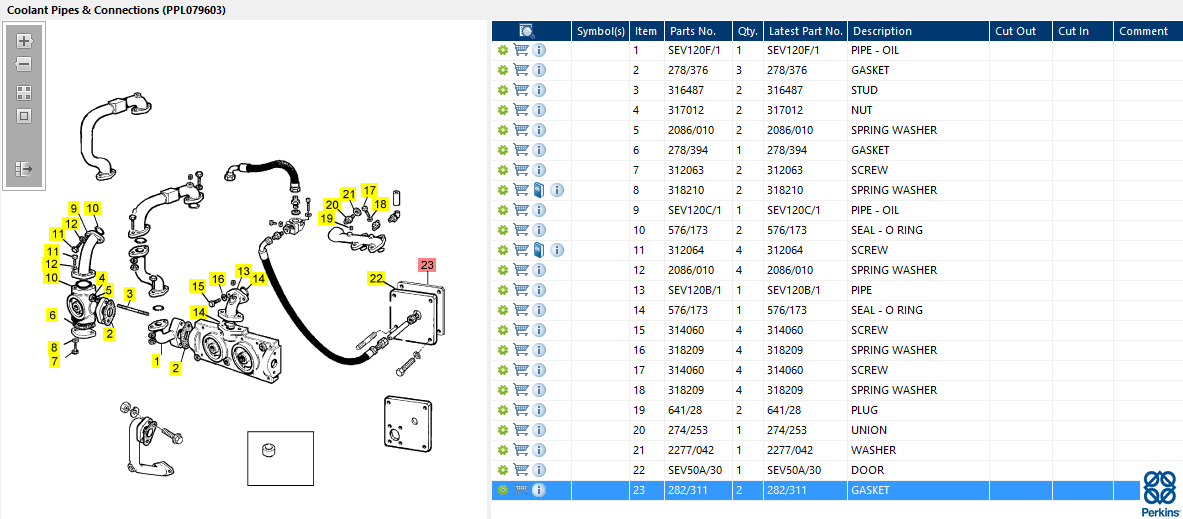Screen dimensions: 1183x519
Task: Select highlighted callout 23 in diagram
Action: point(428,265)
